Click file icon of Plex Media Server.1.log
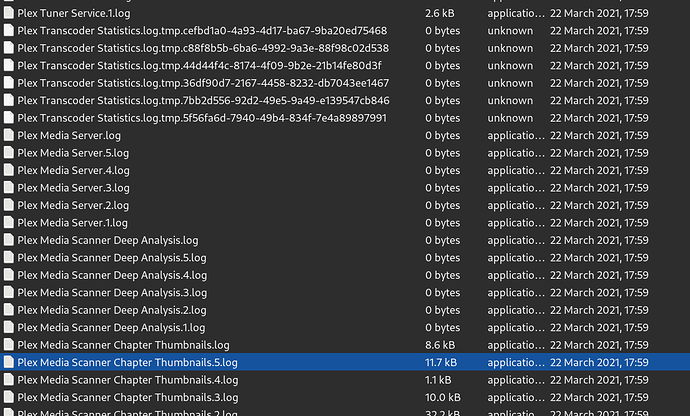The image size is (690, 416). coord(8,222)
